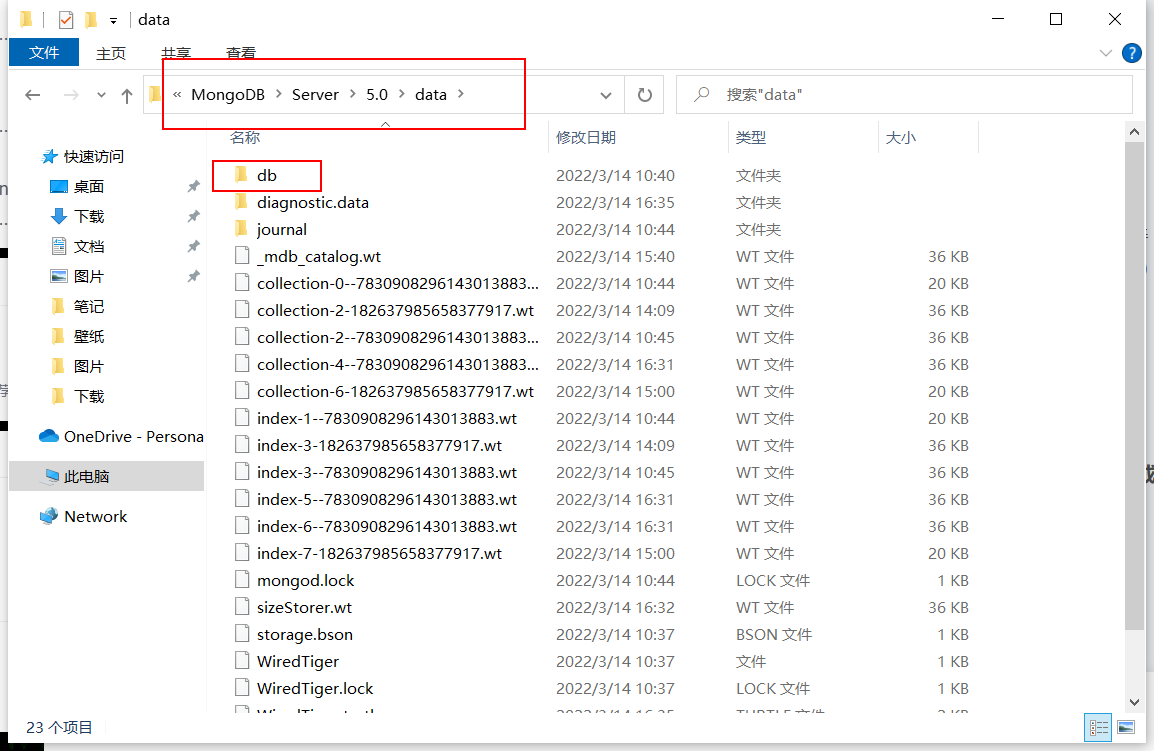
Task: Open the address bar history dropdown
Action: [x=606, y=95]
